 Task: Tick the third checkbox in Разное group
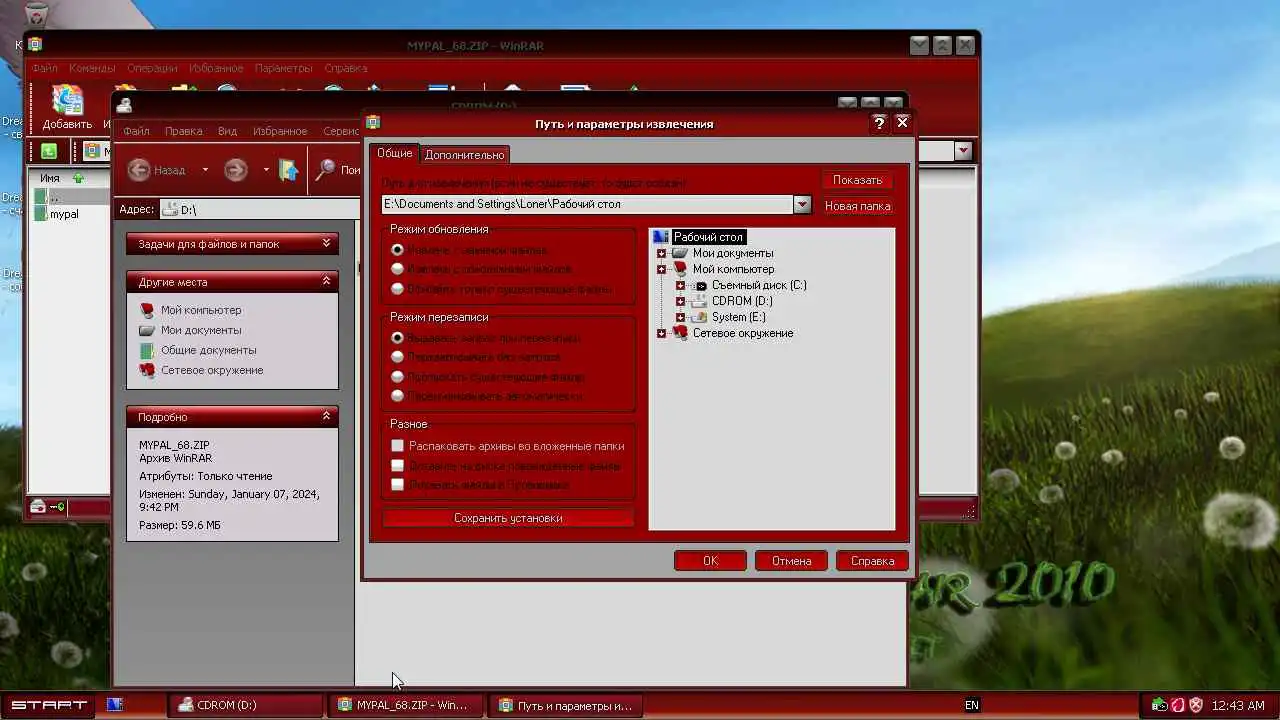(x=397, y=485)
